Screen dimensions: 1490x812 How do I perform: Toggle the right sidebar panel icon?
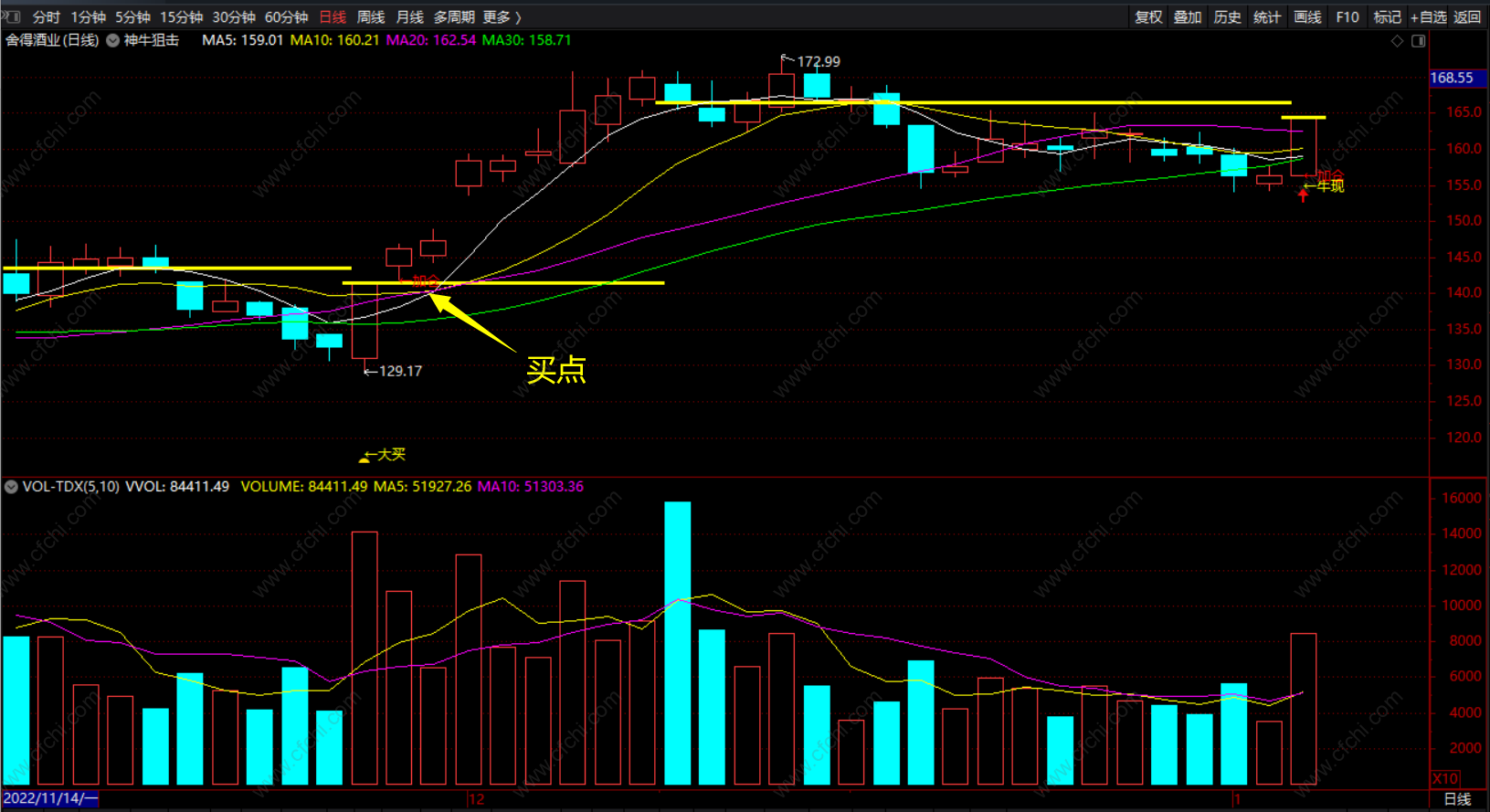1419,41
